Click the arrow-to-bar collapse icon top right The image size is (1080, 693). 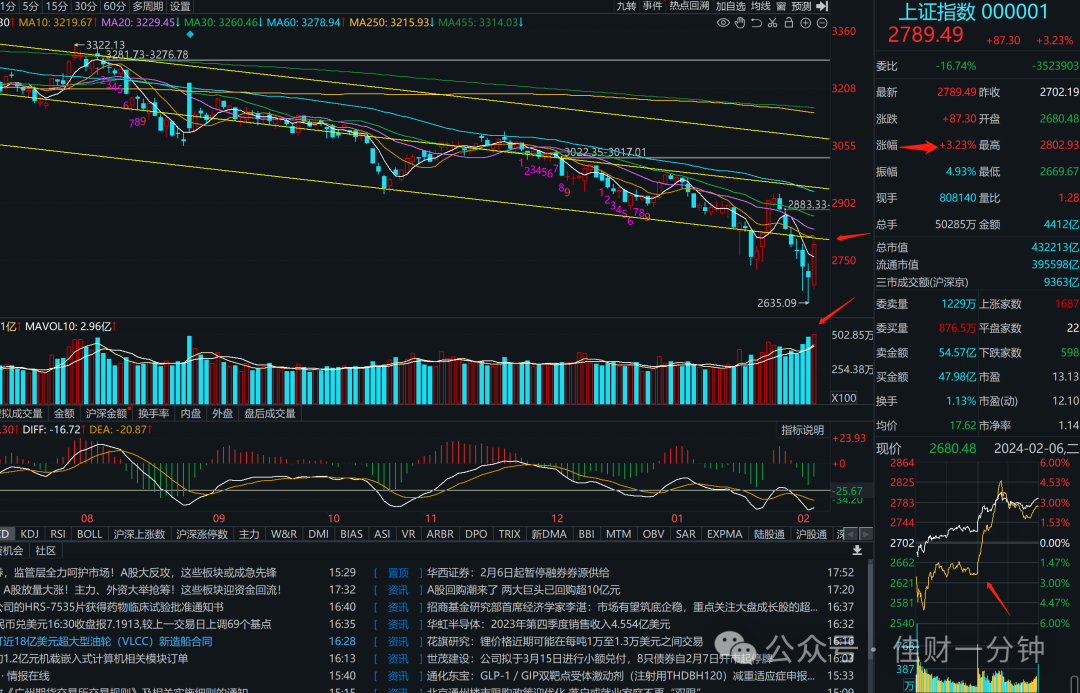point(822,6)
